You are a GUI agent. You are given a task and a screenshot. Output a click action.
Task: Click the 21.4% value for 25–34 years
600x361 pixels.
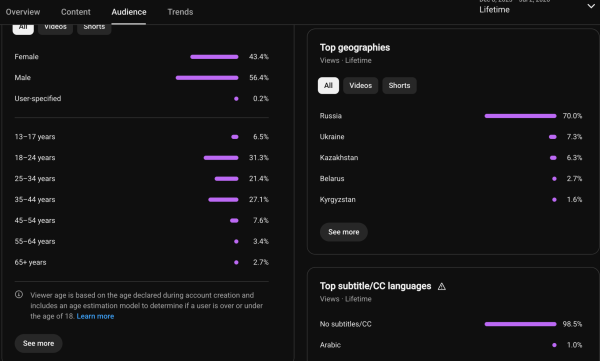tap(259, 179)
